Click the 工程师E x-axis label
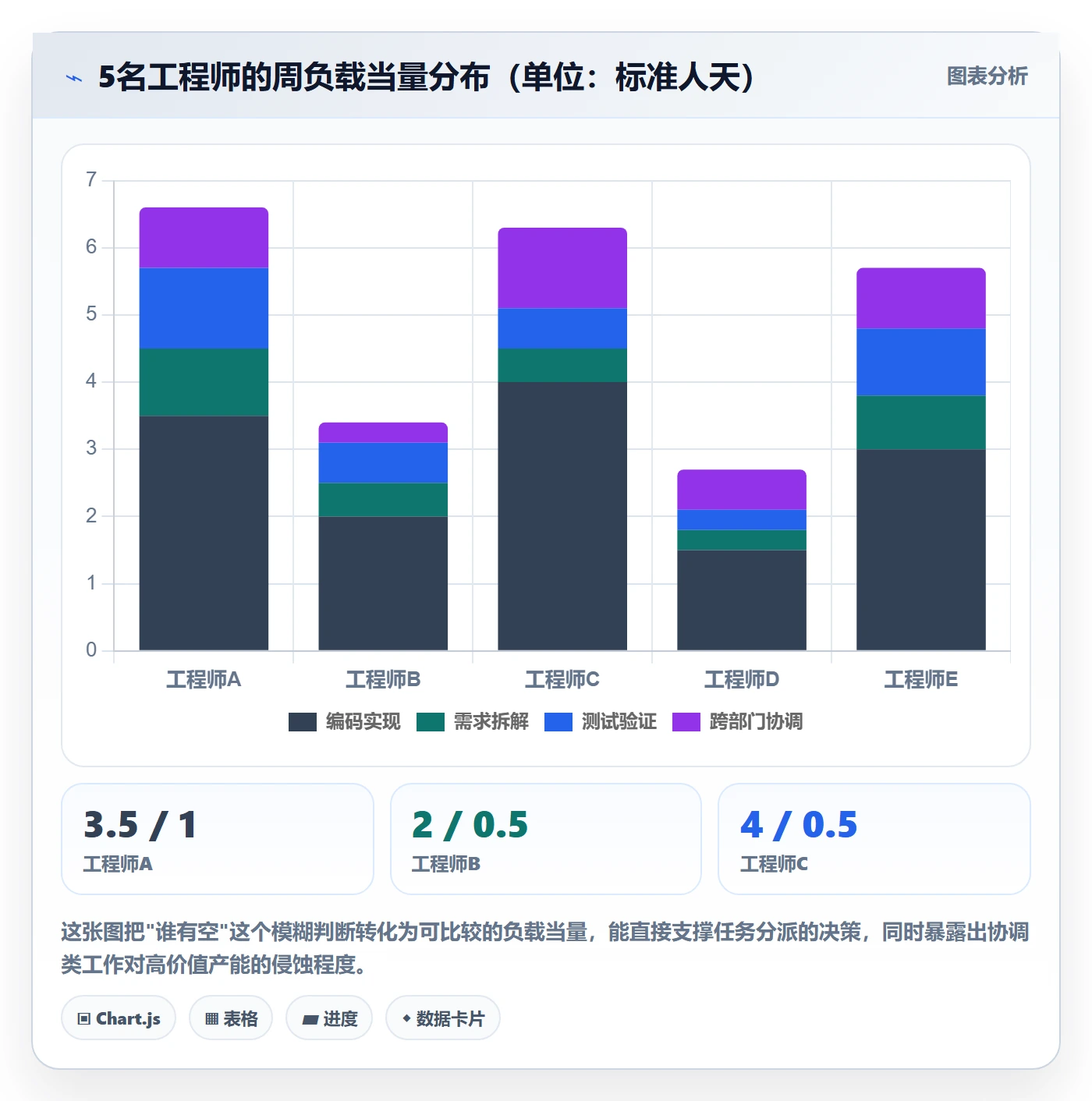The height and width of the screenshot is (1101, 1092). (921, 680)
